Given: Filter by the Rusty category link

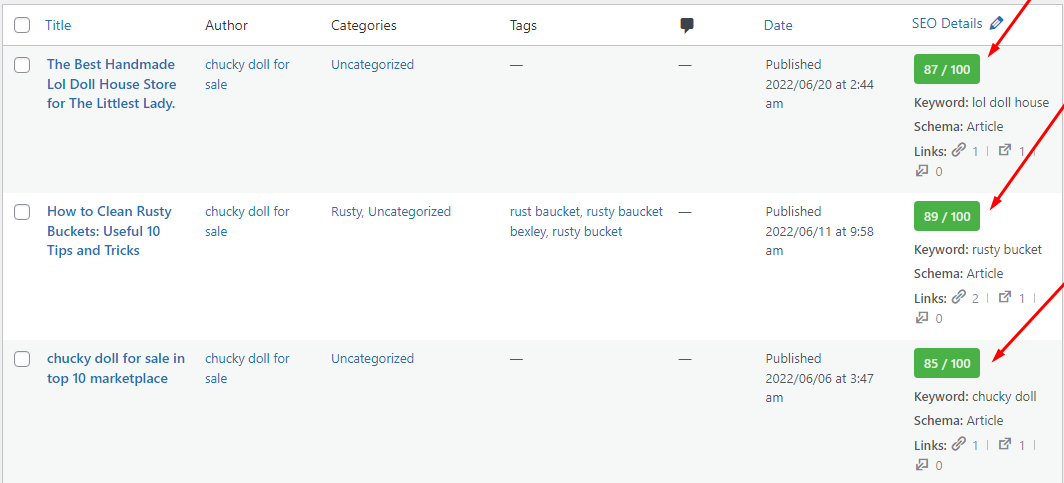Looking at the screenshot, I should point(346,212).
